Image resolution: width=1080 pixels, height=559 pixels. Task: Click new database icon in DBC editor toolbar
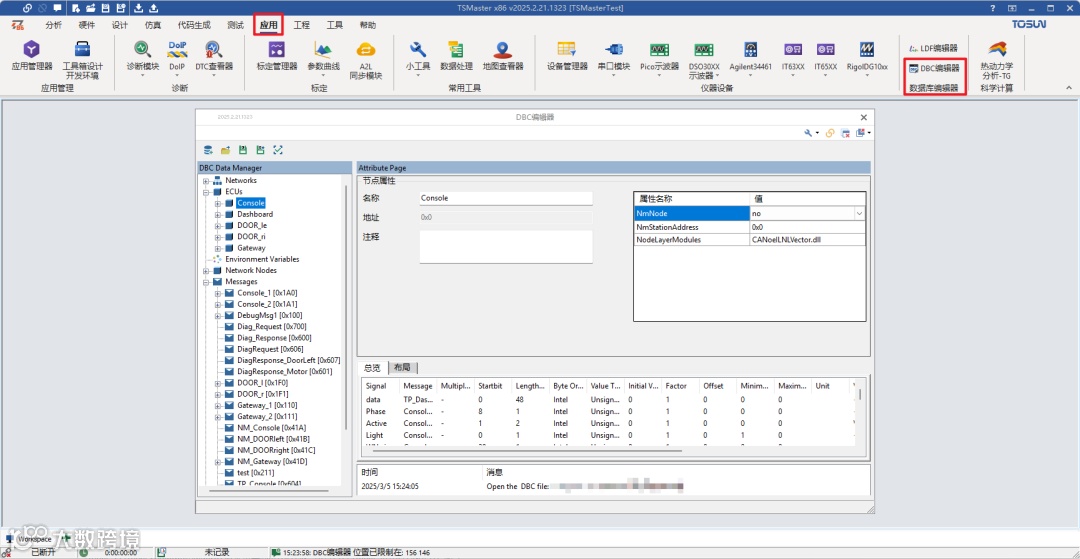click(208, 150)
